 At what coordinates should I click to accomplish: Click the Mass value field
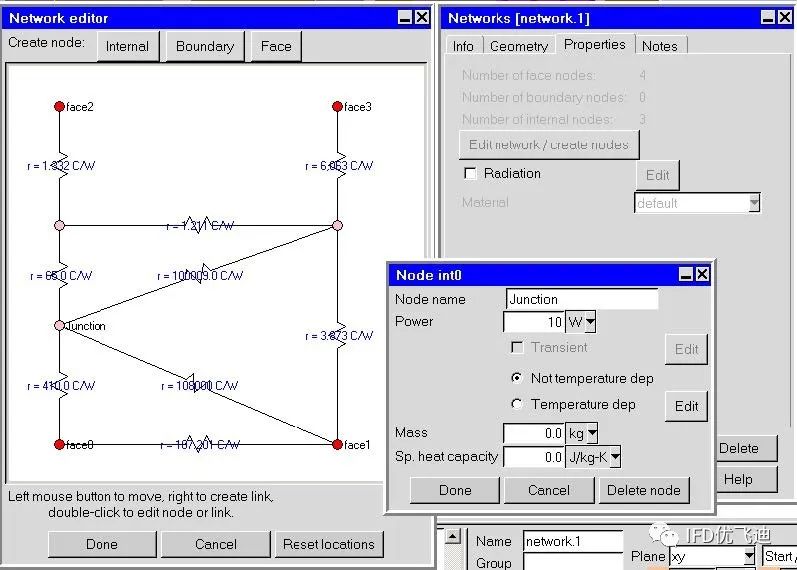tap(534, 433)
